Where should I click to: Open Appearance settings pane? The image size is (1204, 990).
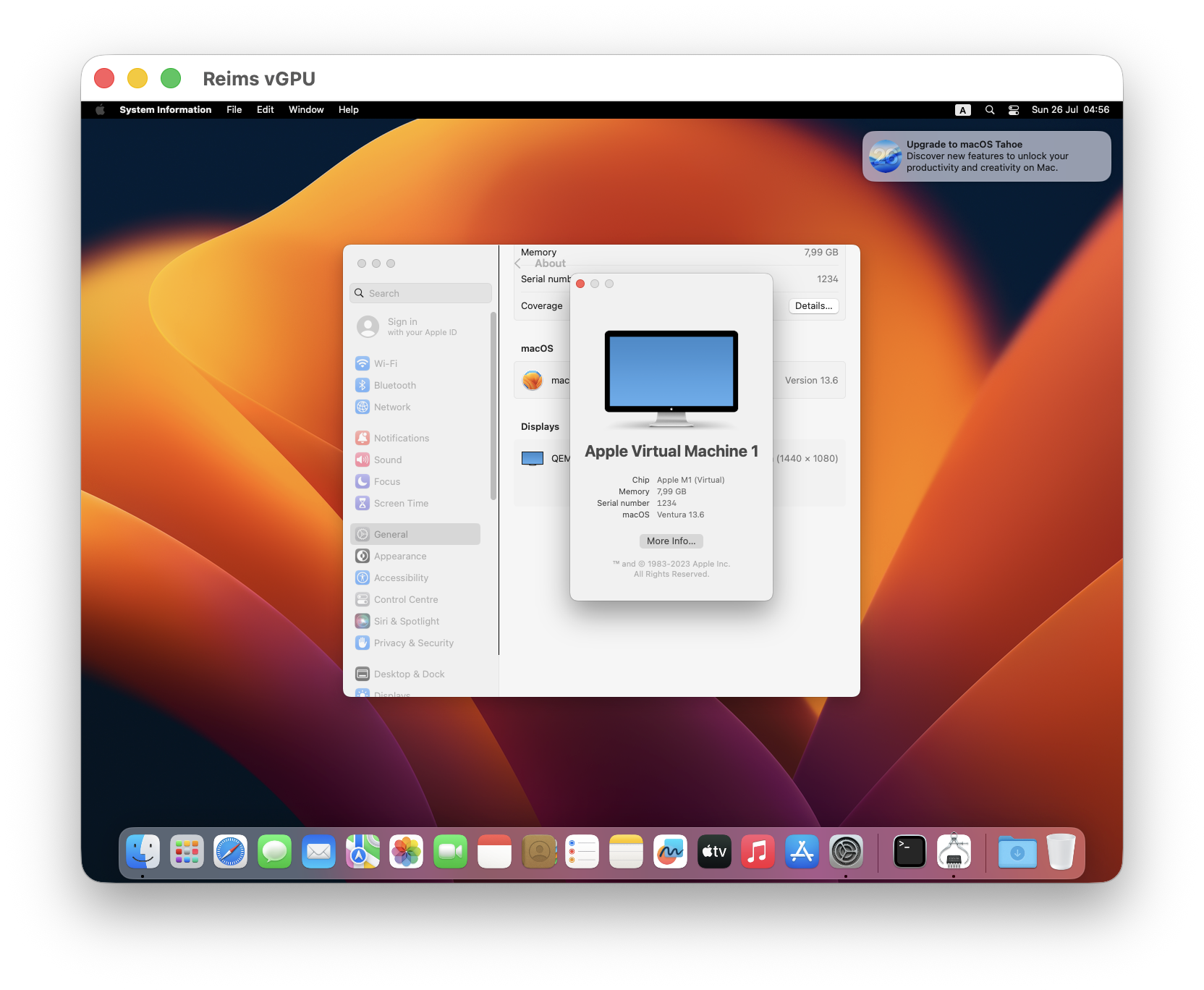(x=415, y=556)
